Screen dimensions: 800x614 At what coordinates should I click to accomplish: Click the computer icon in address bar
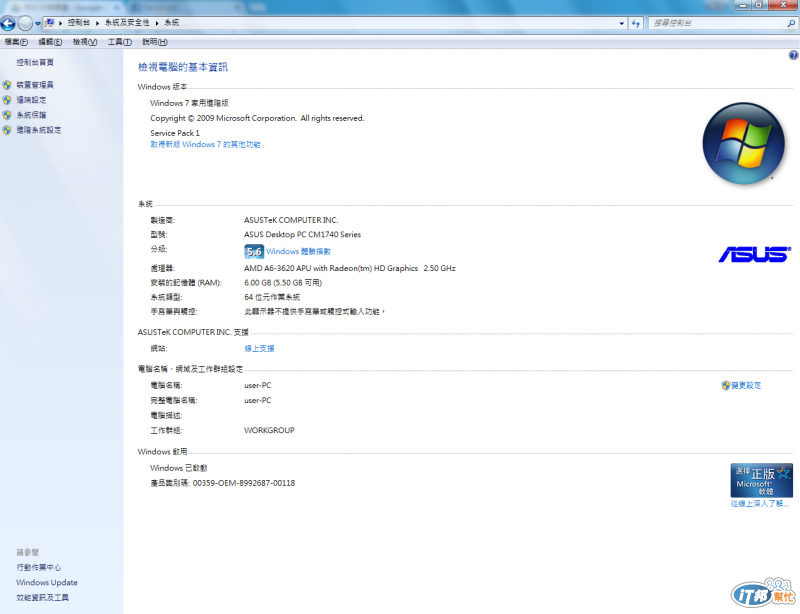[49, 22]
